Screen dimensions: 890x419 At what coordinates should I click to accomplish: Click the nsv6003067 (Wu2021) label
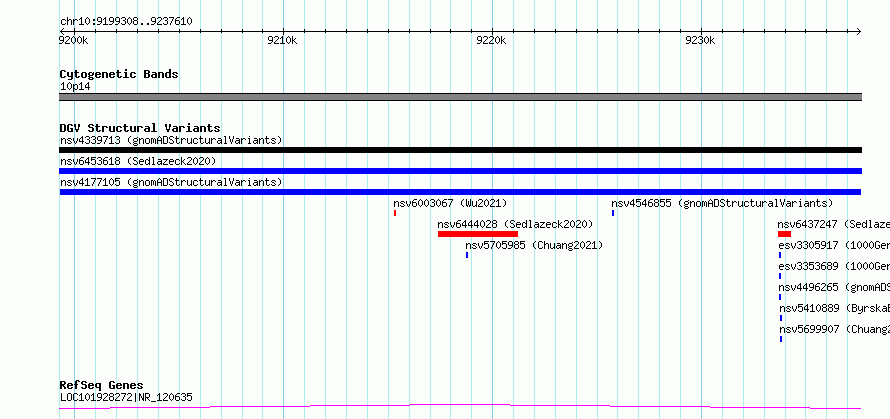[450, 203]
